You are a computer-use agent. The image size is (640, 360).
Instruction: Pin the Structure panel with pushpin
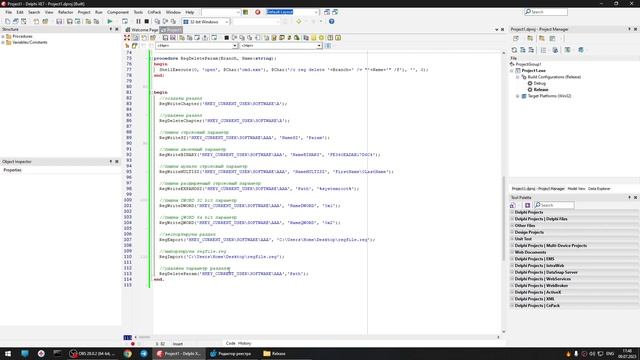(111, 29)
